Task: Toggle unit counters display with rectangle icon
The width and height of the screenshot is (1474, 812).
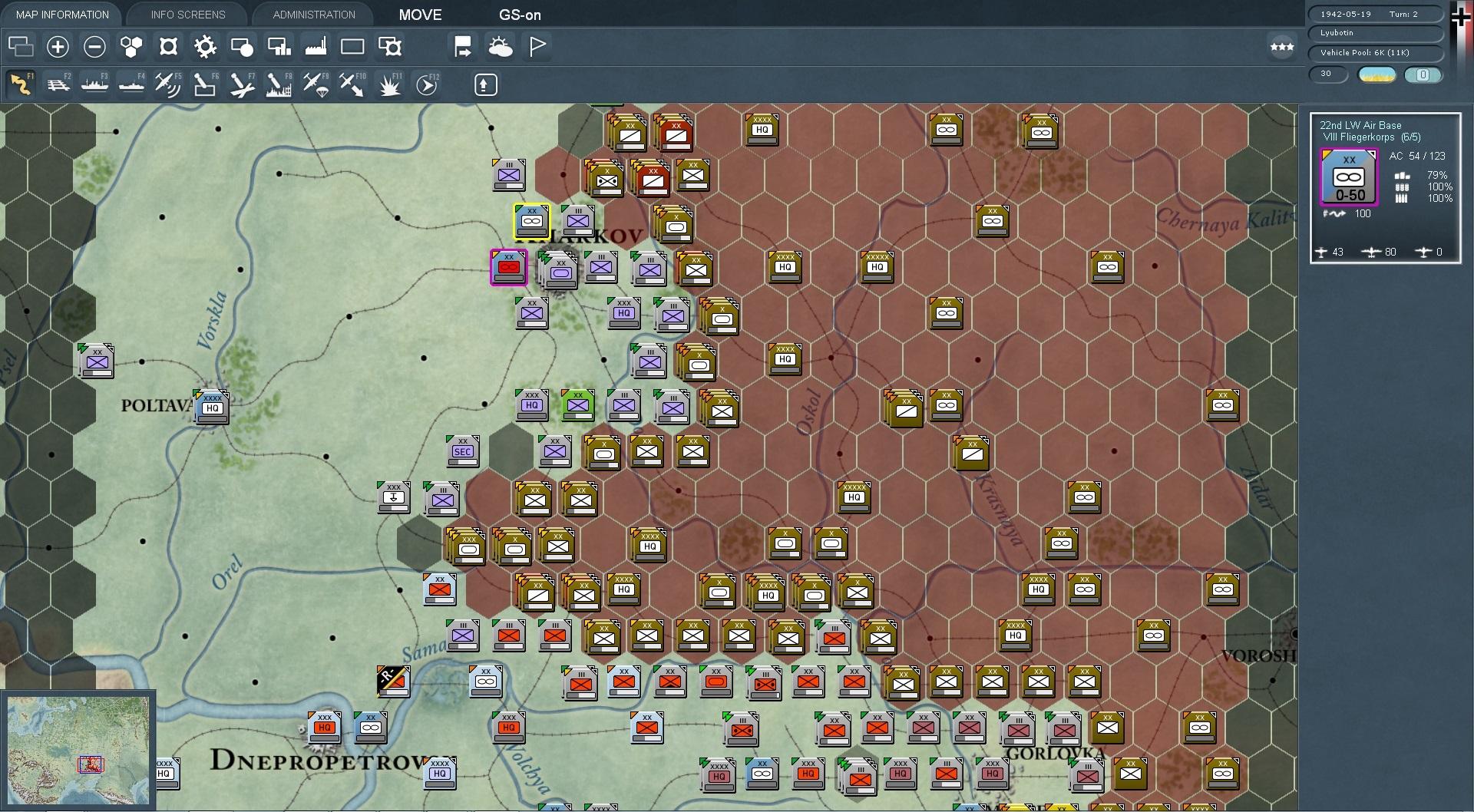Action: (352, 47)
